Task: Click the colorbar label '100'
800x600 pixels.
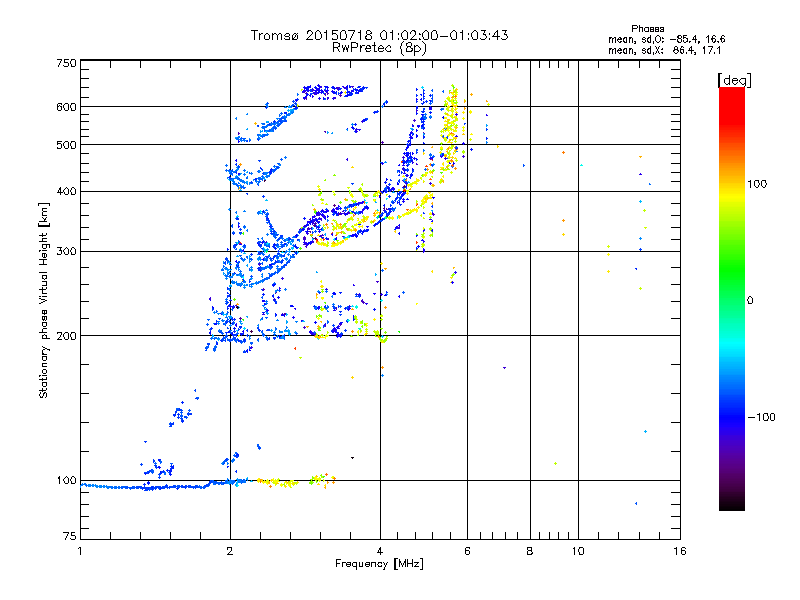Action: tap(757, 184)
